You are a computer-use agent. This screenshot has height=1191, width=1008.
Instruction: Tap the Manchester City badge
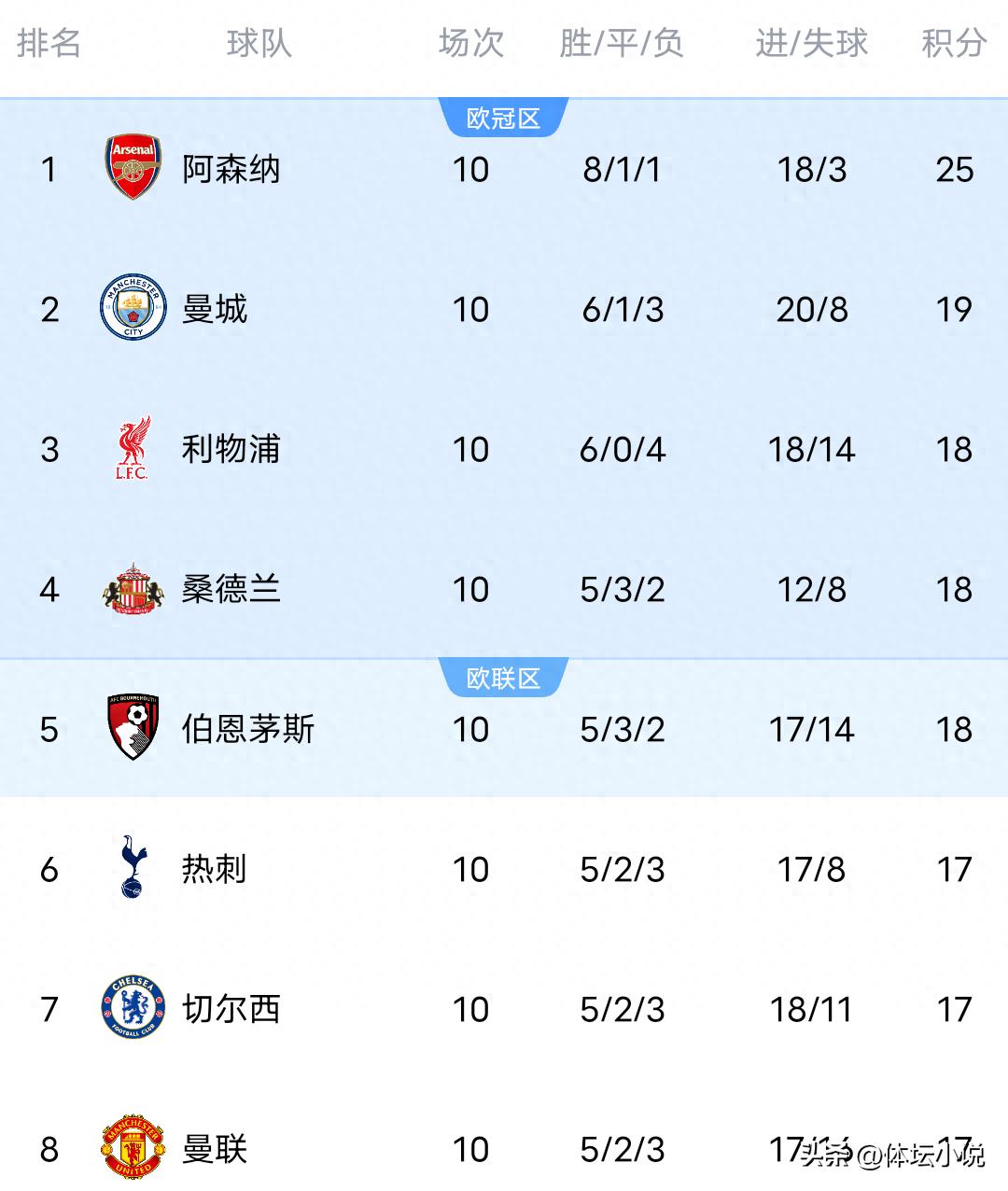pos(133,307)
